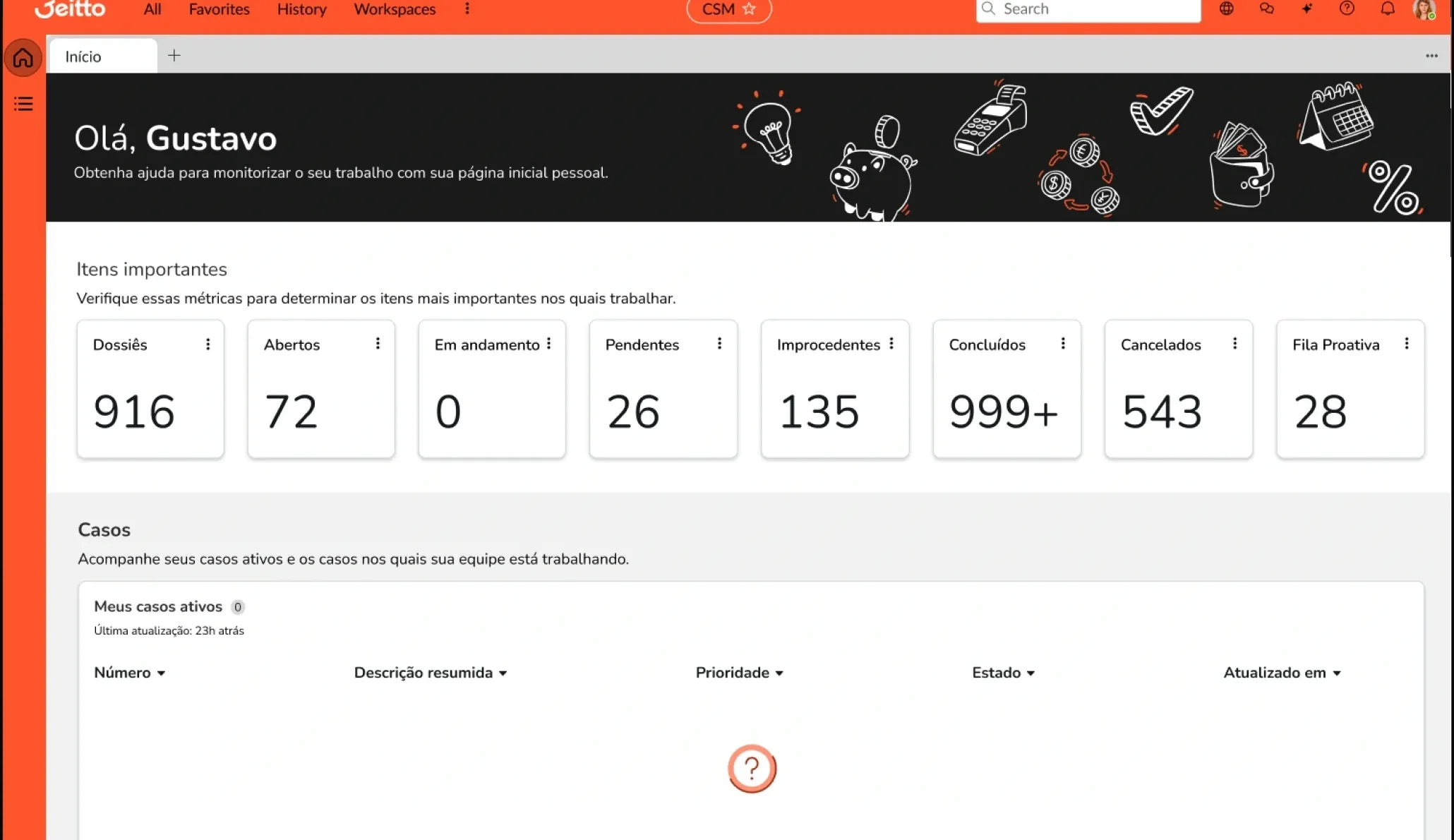Image resolution: width=1454 pixels, height=840 pixels.
Task: Open the Workspaces menu
Action: click(x=395, y=9)
